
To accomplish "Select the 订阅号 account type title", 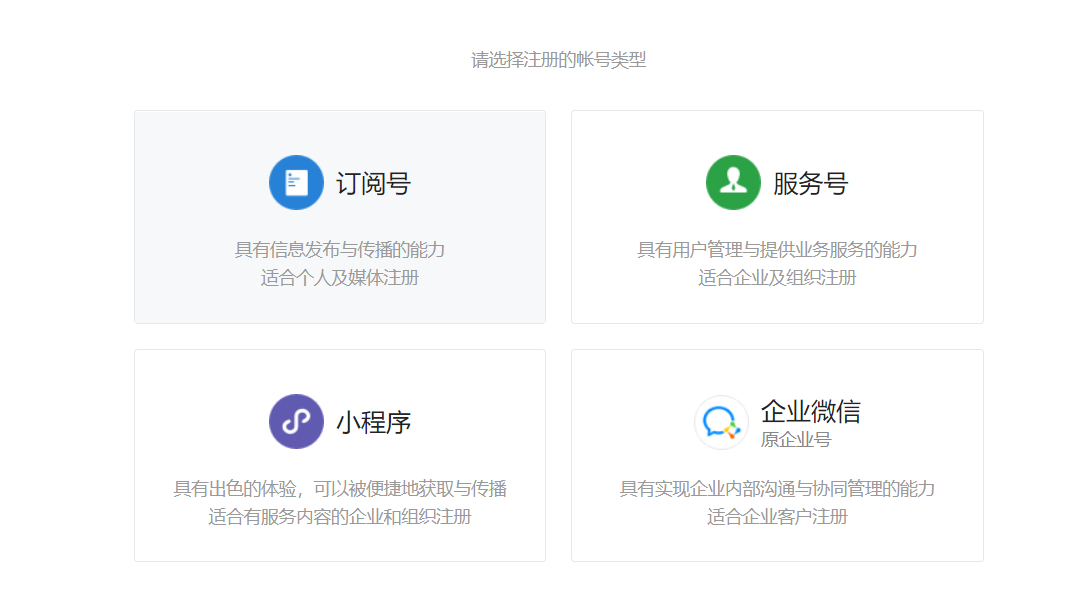I will 373,183.
